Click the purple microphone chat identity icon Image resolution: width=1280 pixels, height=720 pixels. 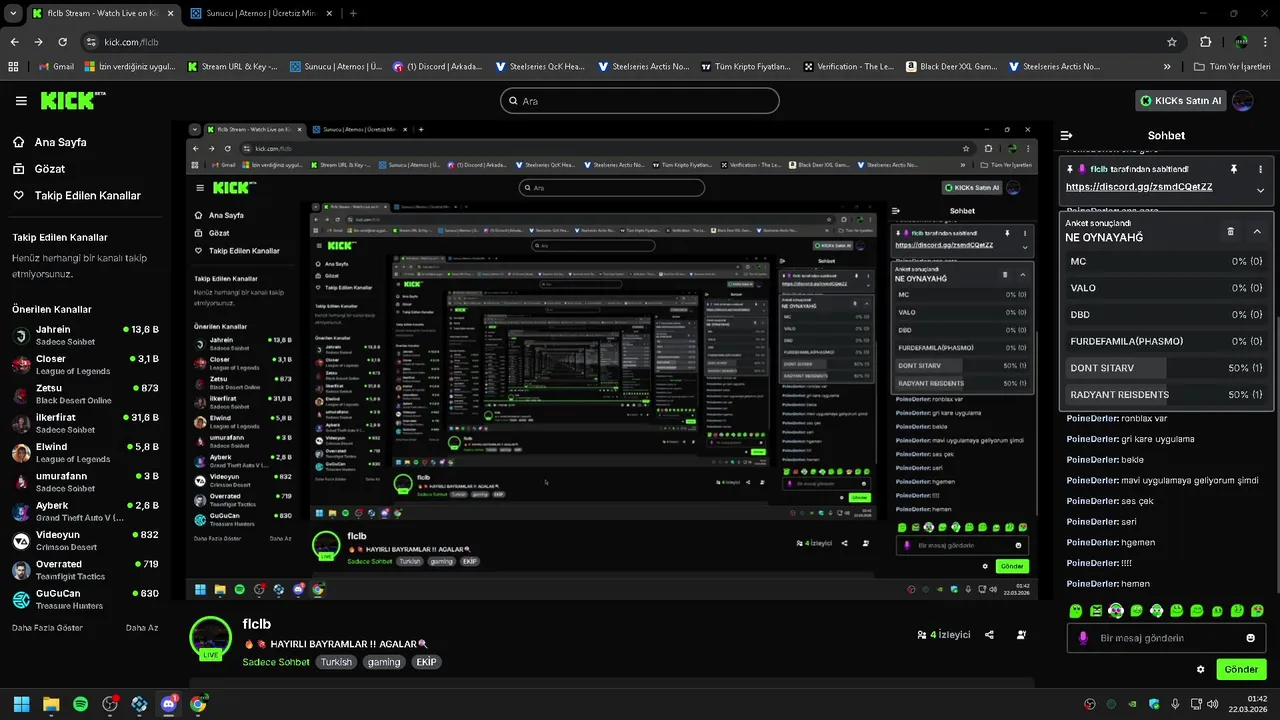click(1083, 638)
